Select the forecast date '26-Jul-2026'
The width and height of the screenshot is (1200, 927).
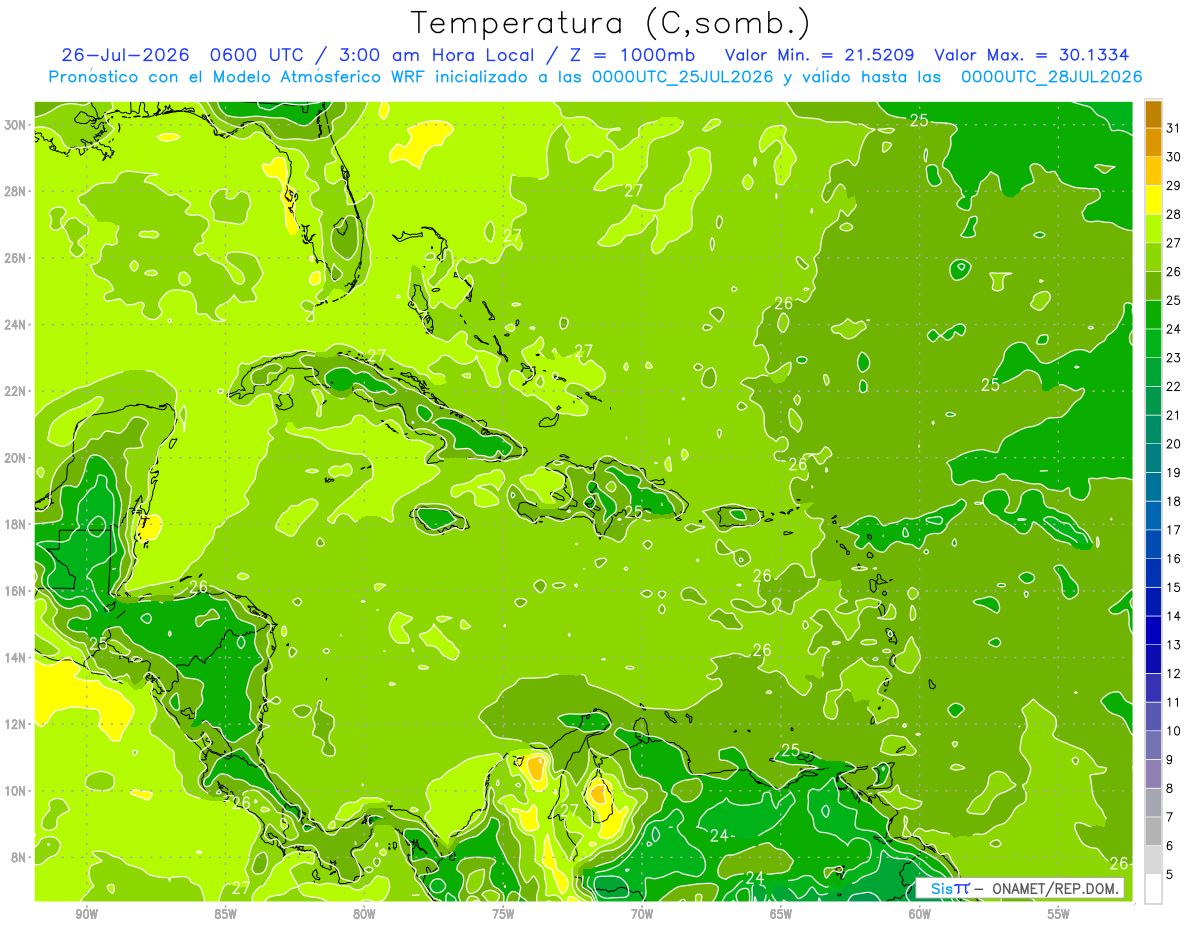128,55
